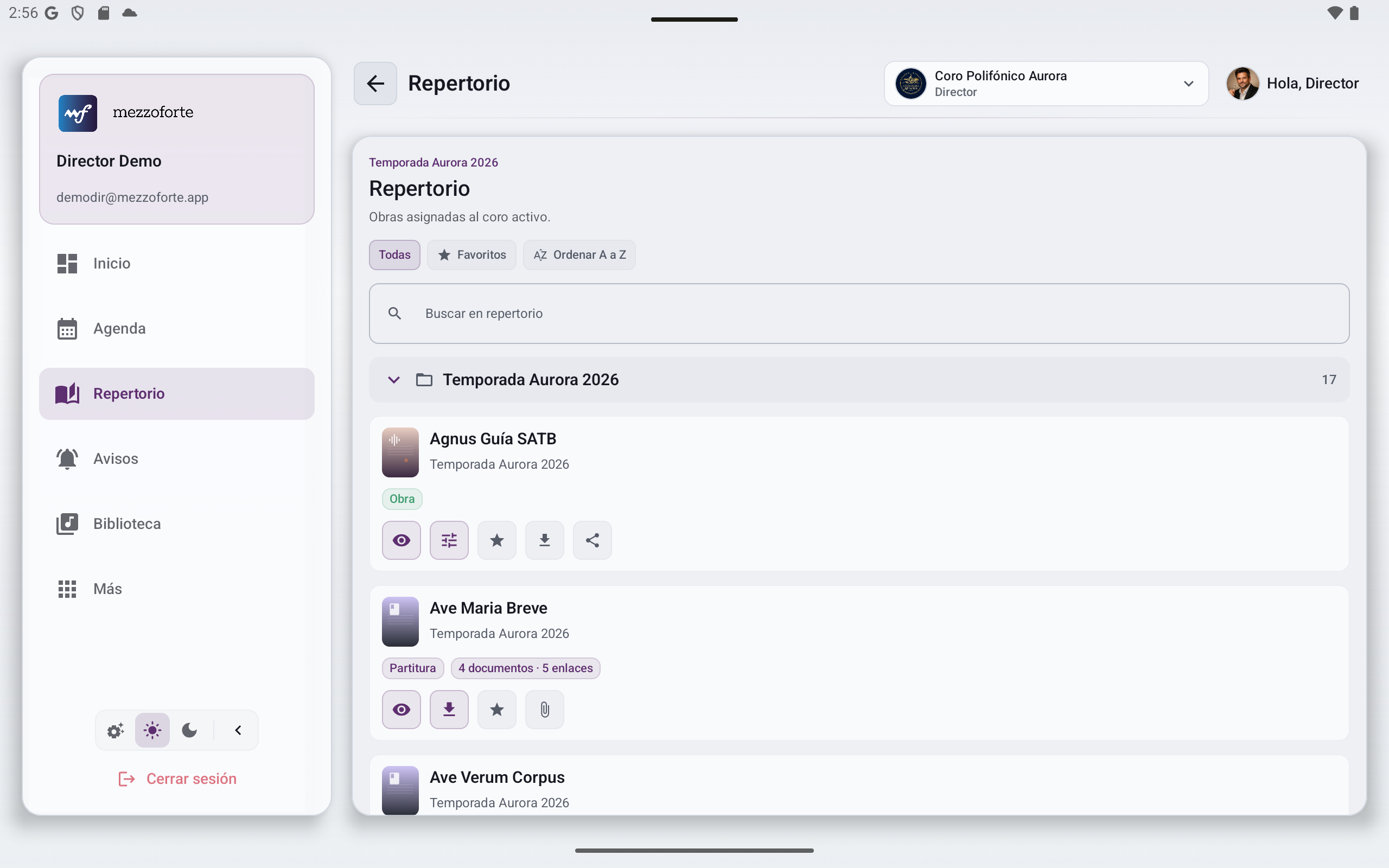Click the Temporada Aurora 2026 breadcrumb link
Screen dimensions: 1389x868
pyautogui.click(x=434, y=162)
